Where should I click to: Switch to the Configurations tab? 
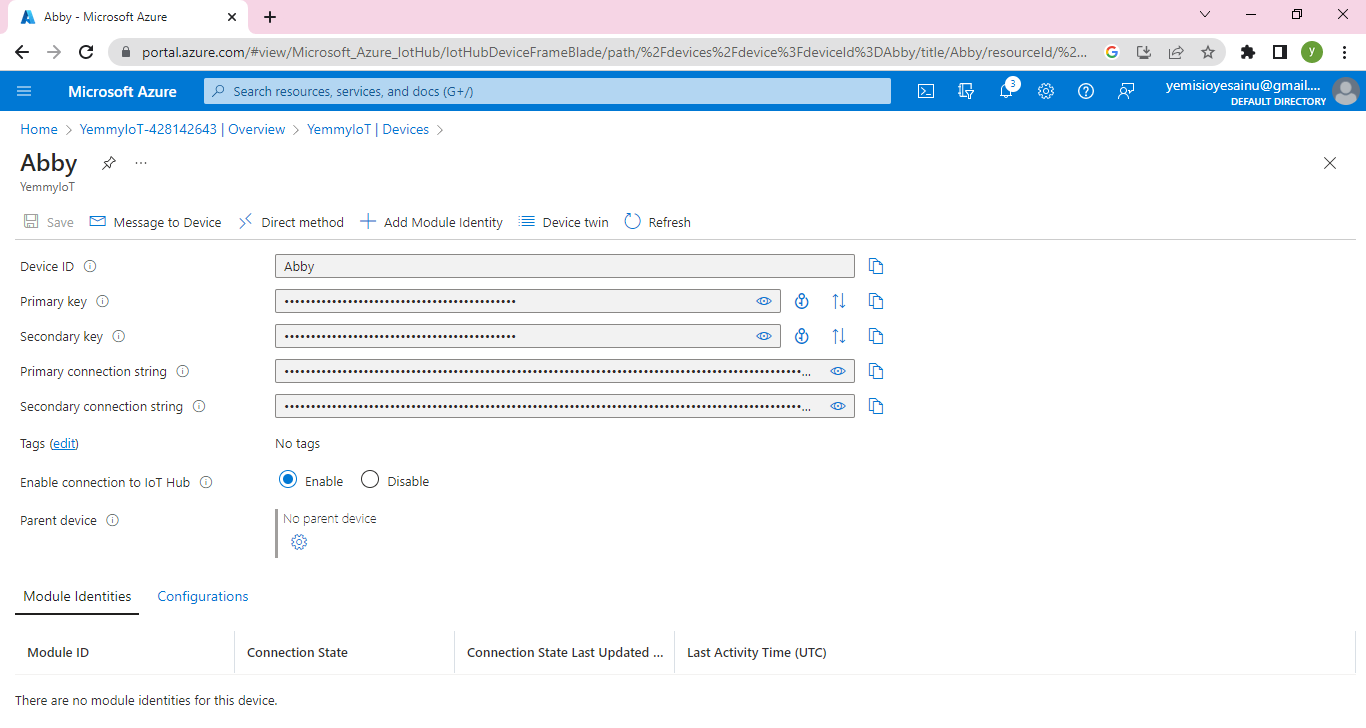[203, 596]
